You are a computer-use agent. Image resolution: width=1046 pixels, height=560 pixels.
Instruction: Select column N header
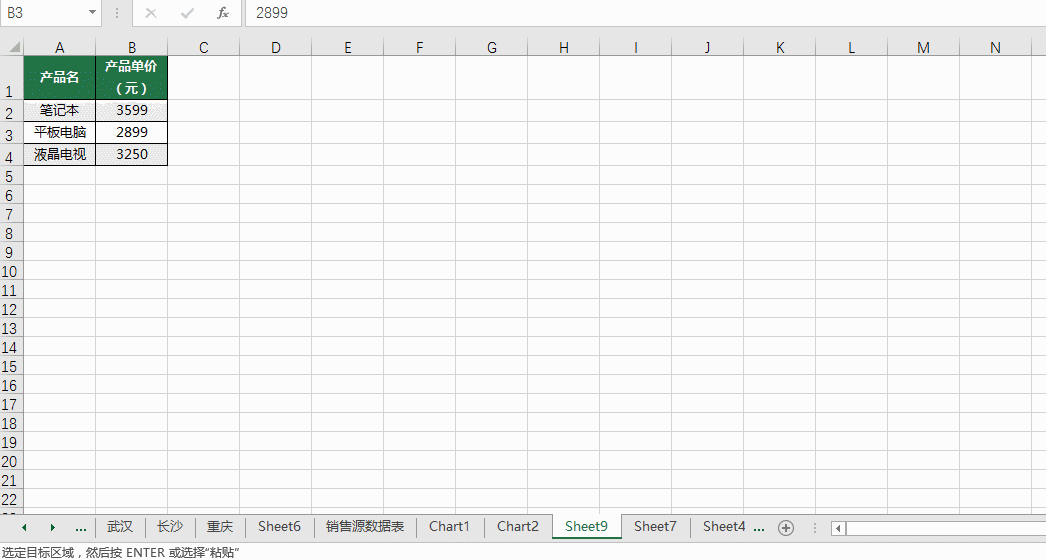(995, 47)
